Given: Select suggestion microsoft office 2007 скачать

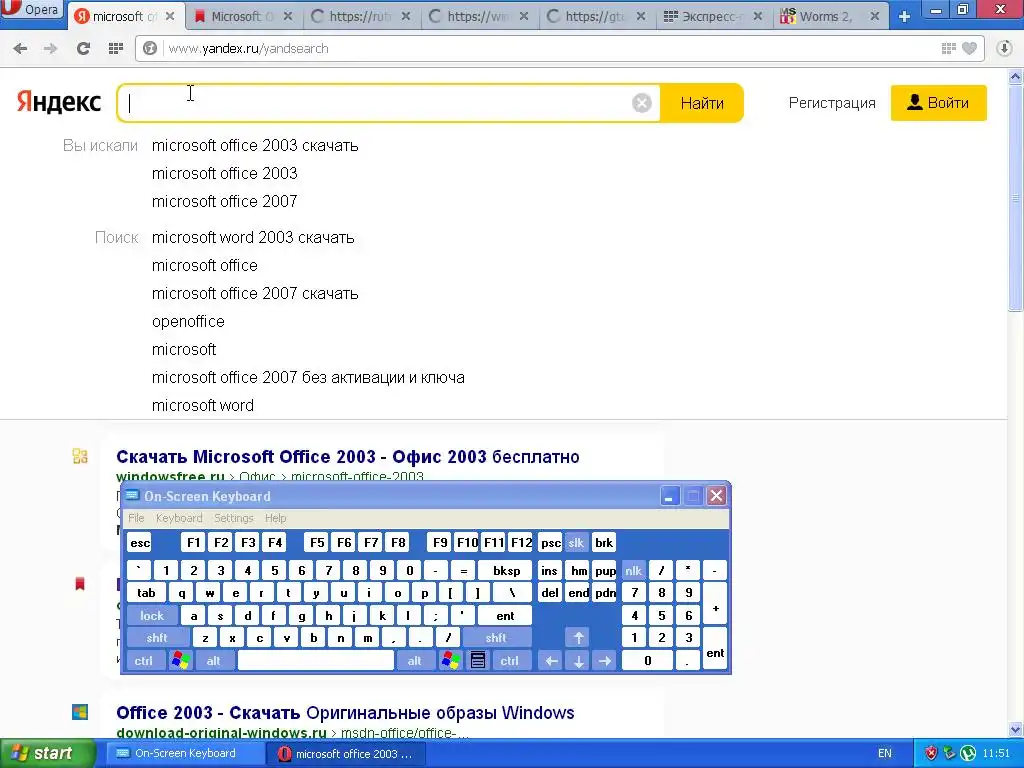Looking at the screenshot, I should 255,293.
